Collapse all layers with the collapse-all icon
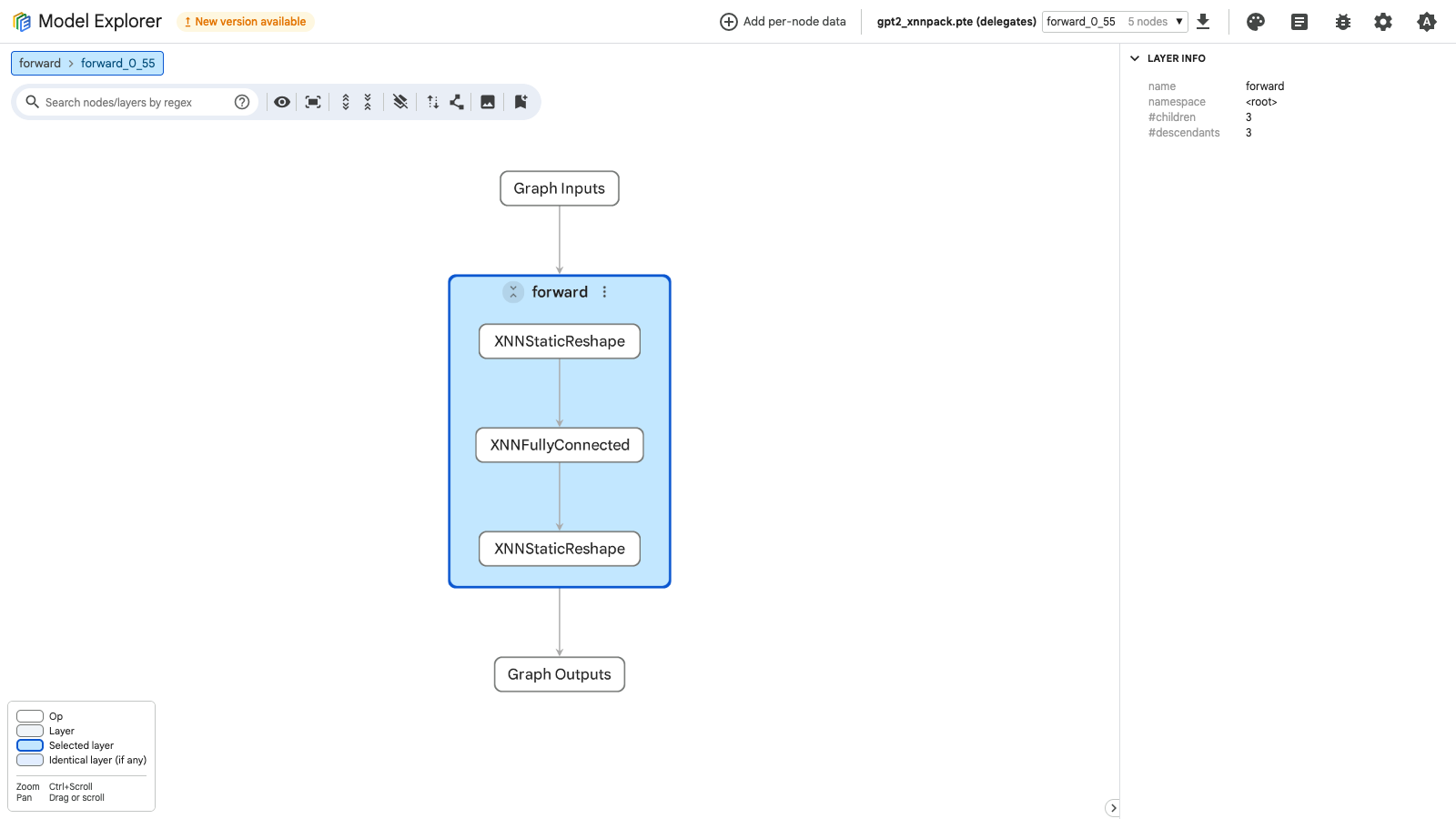 coord(368,102)
